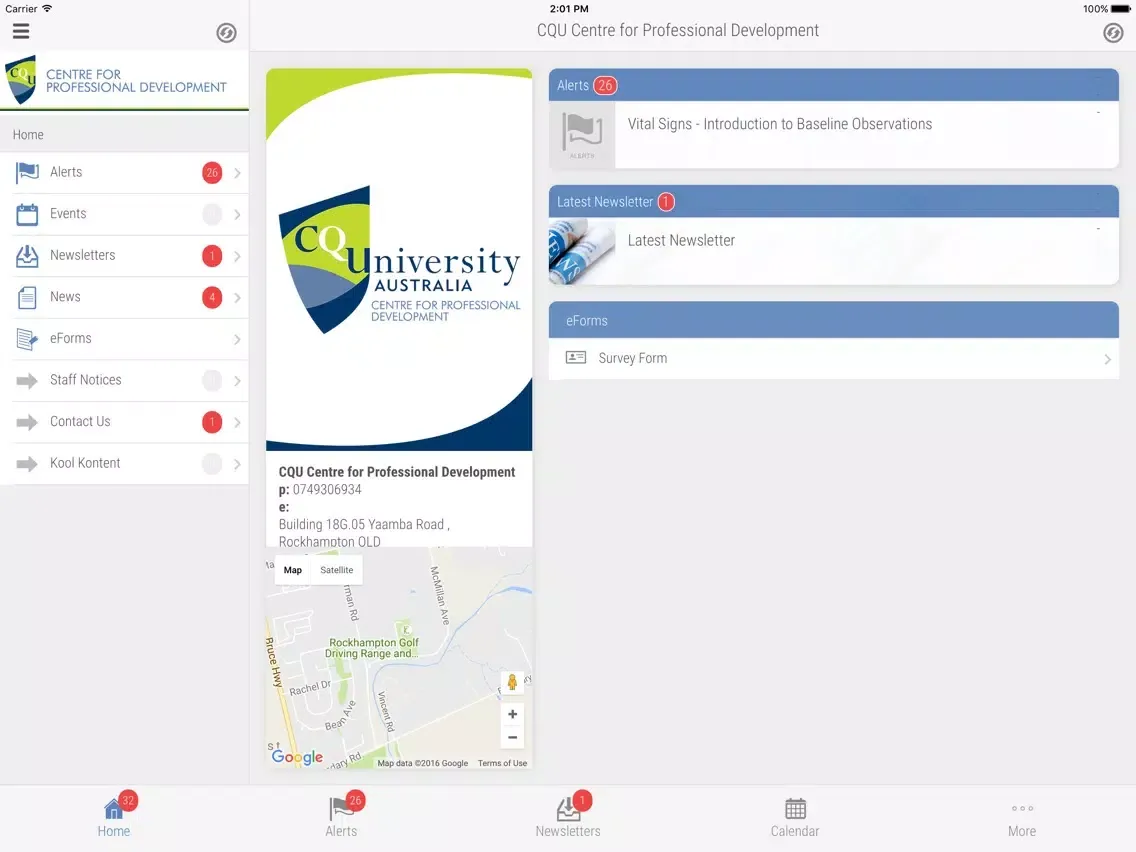Expand the Kool Kontent row chevron

237,464
